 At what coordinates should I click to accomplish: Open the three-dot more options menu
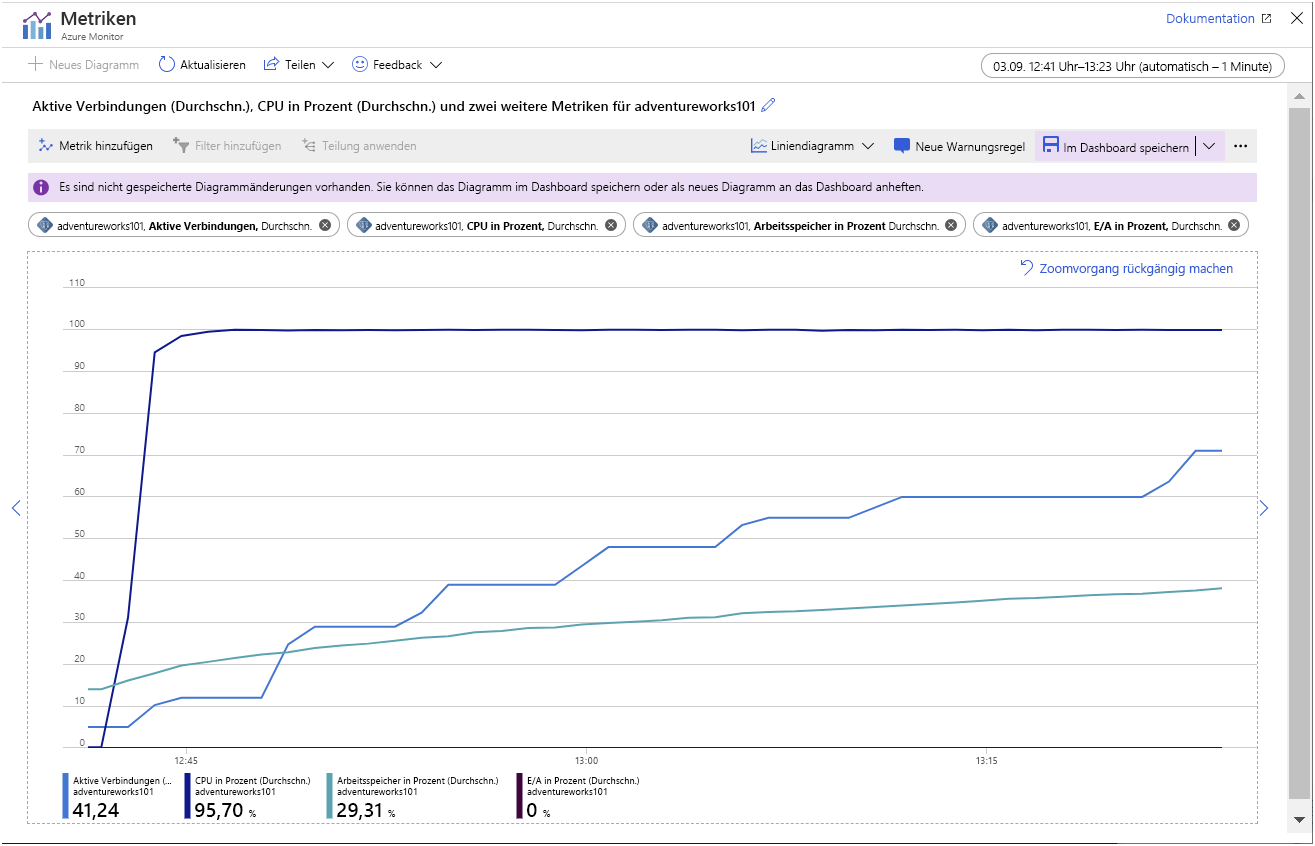(1241, 146)
